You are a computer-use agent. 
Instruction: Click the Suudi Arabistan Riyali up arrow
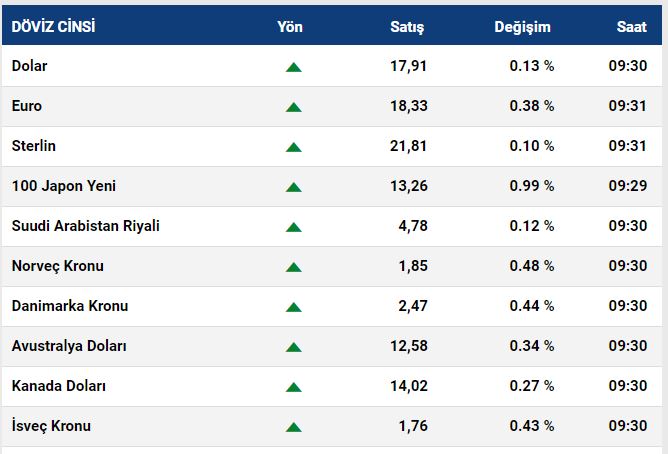(x=293, y=227)
